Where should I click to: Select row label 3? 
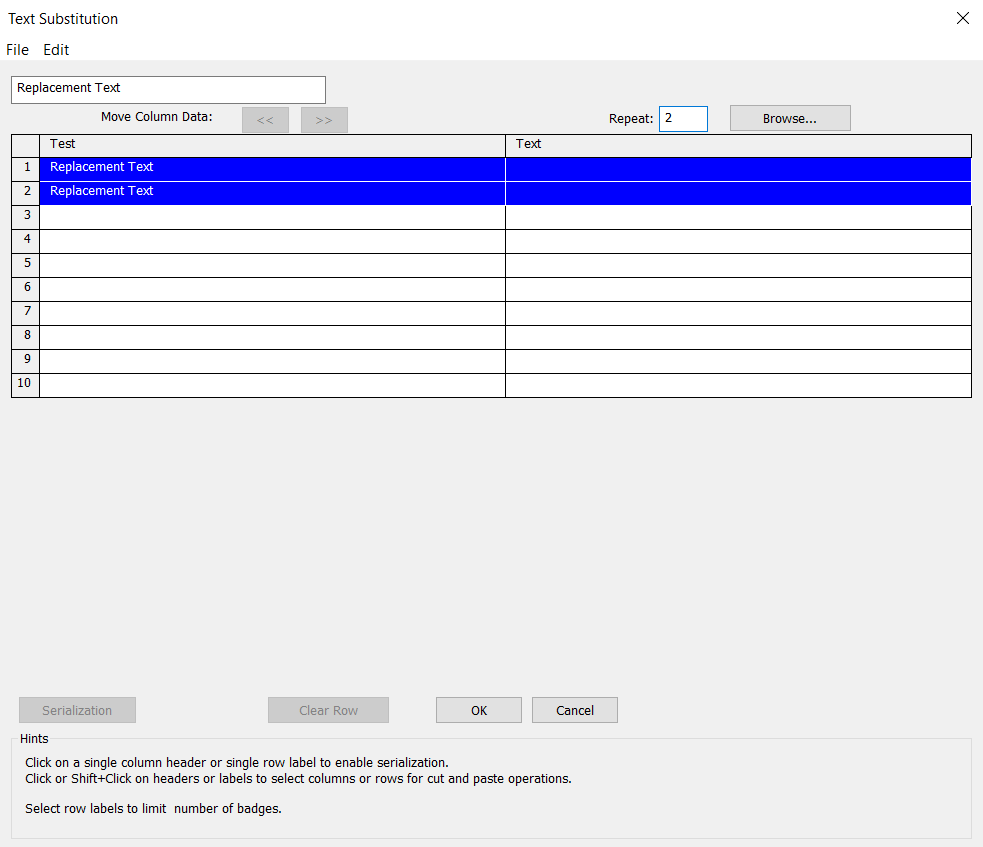[x=26, y=217]
